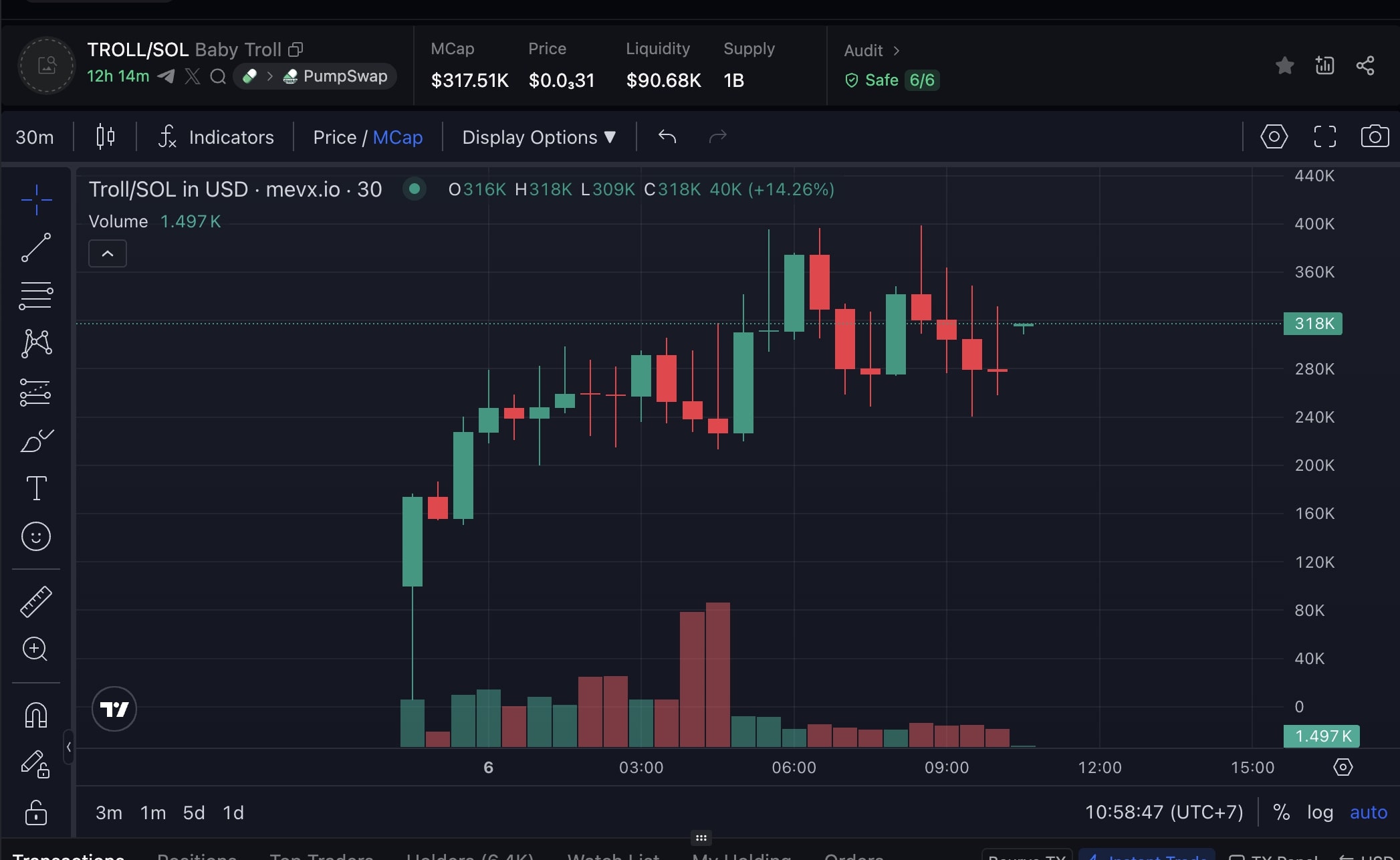Image resolution: width=1400 pixels, height=860 pixels.
Task: Select the crosshair cursor tool
Action: (36, 199)
